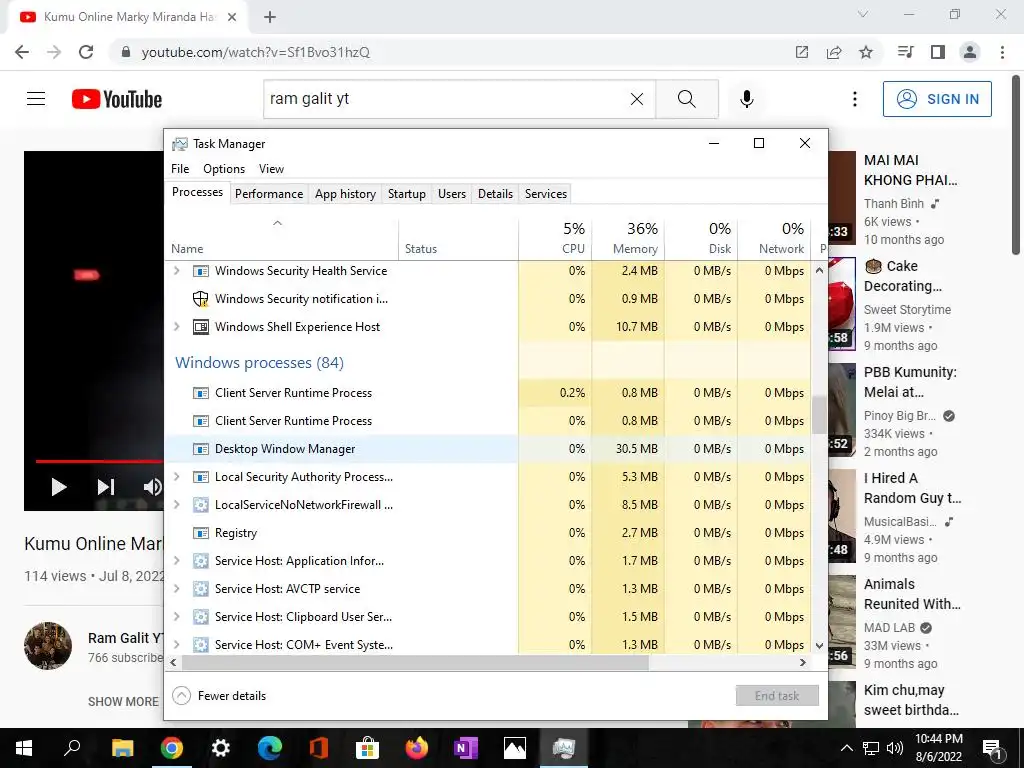This screenshot has width=1024, height=768.
Task: Open YouTube settings three-dot menu
Action: (855, 99)
